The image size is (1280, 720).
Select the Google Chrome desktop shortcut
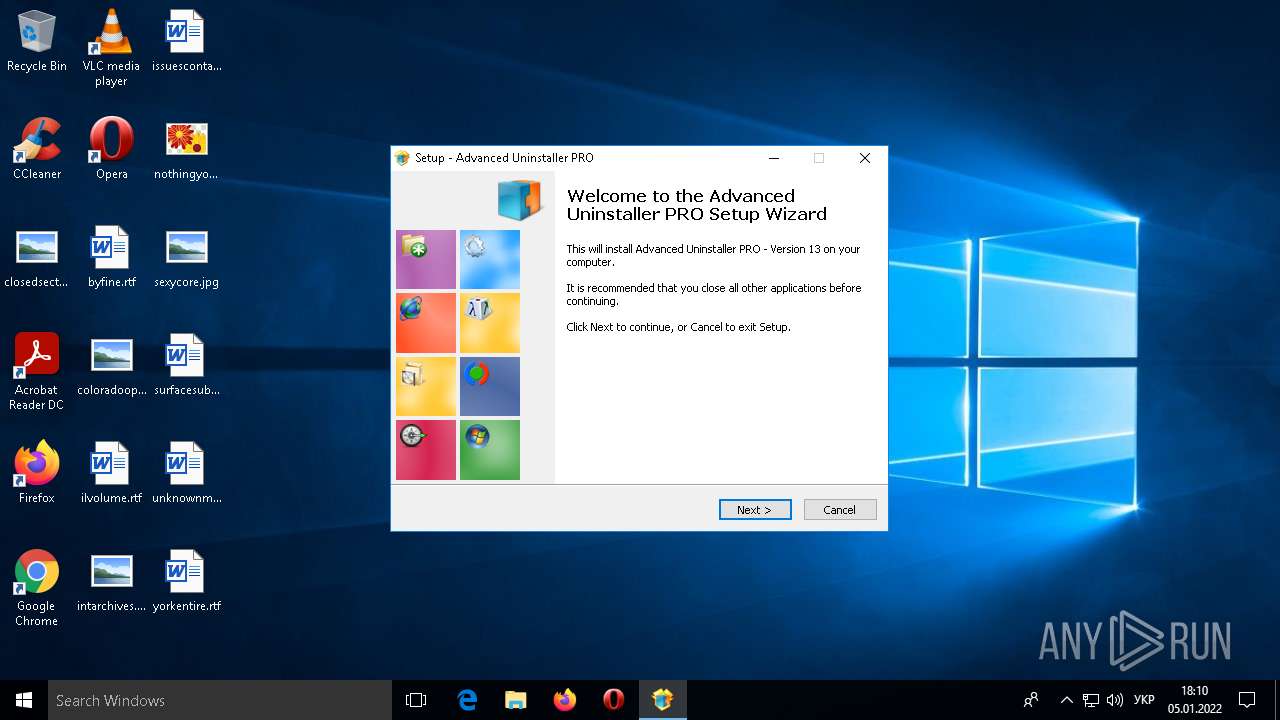pyautogui.click(x=37, y=588)
